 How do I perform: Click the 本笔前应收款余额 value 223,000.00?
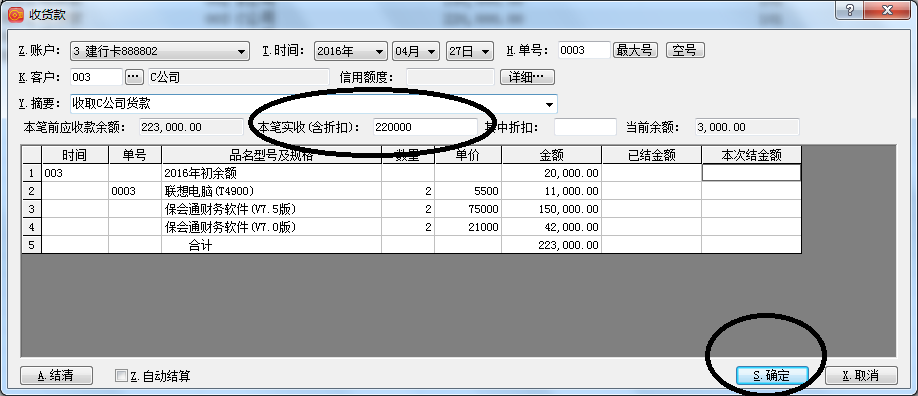191,127
